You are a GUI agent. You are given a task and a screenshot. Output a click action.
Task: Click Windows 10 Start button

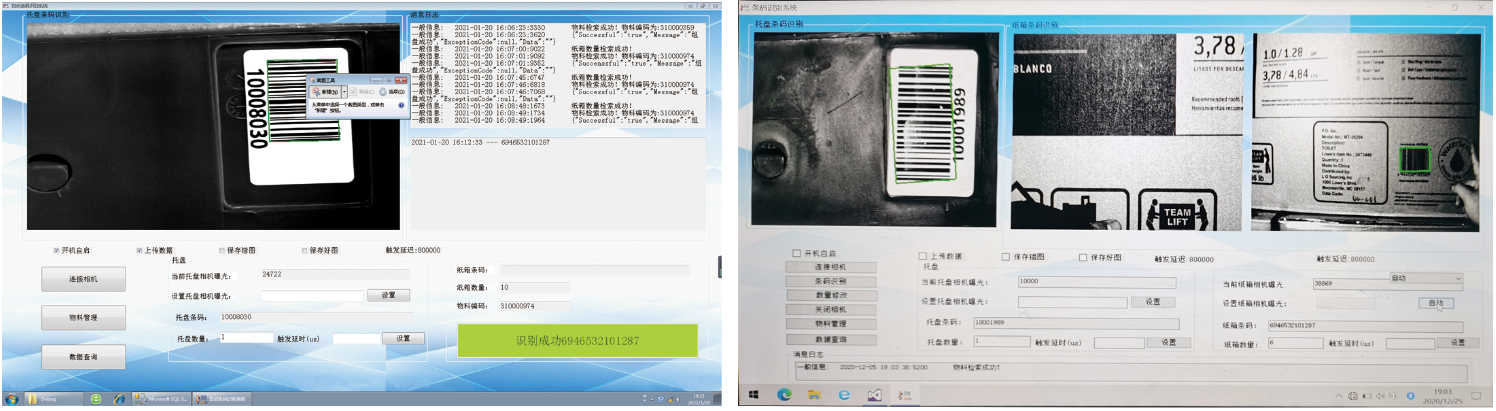coord(756,397)
